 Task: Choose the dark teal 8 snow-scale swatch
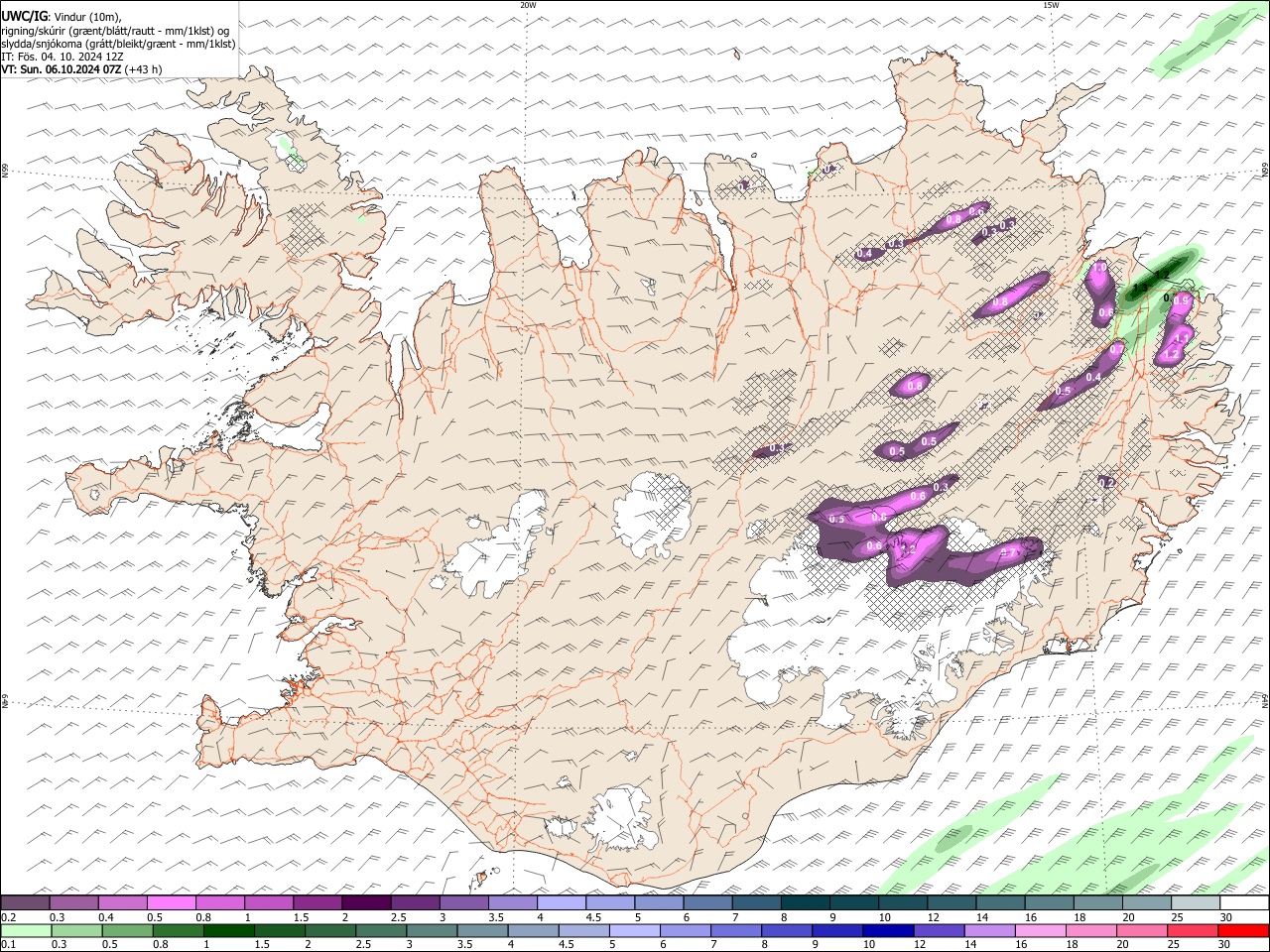806,902
